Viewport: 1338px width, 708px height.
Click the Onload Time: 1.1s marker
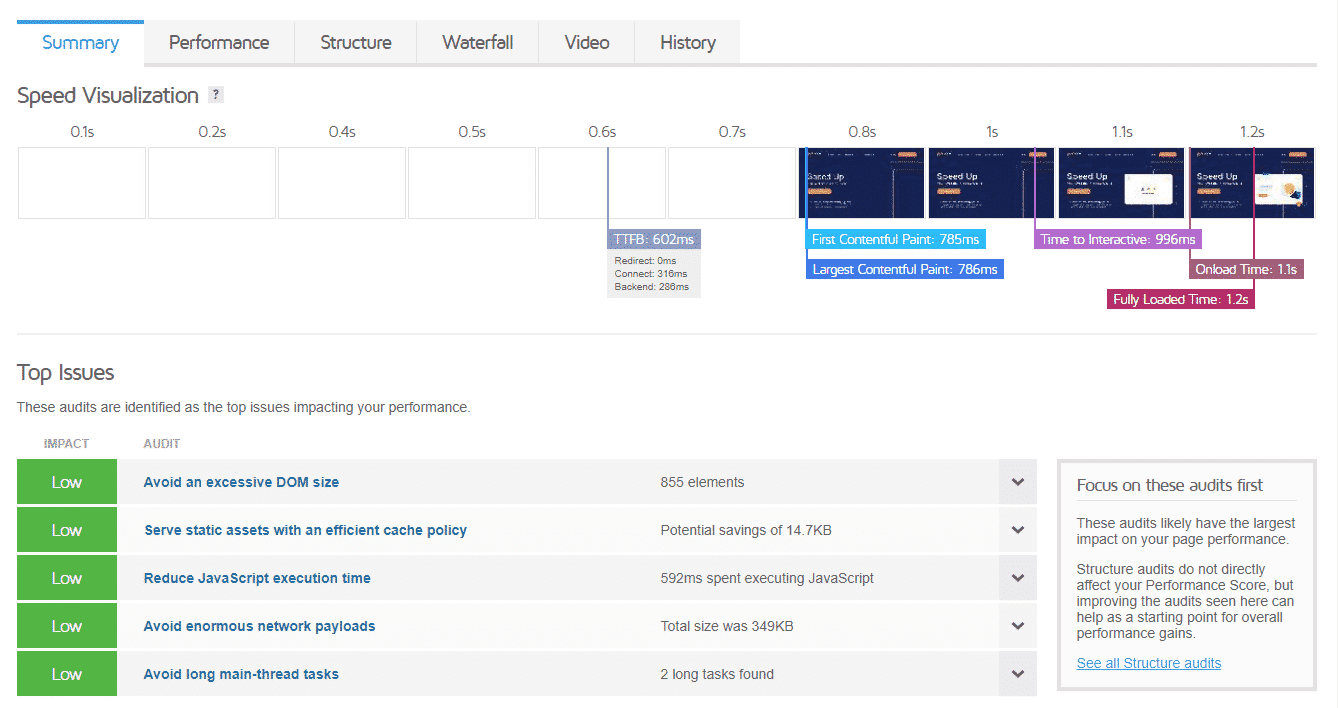click(1246, 268)
